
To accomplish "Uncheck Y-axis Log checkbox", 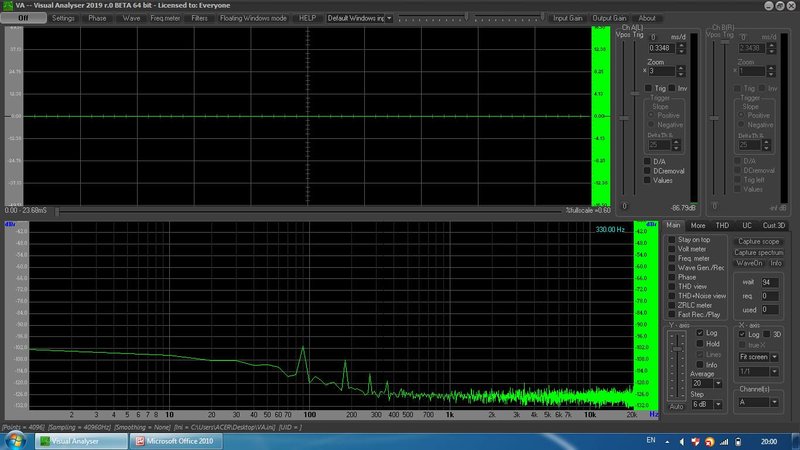I will pyautogui.click(x=700, y=333).
